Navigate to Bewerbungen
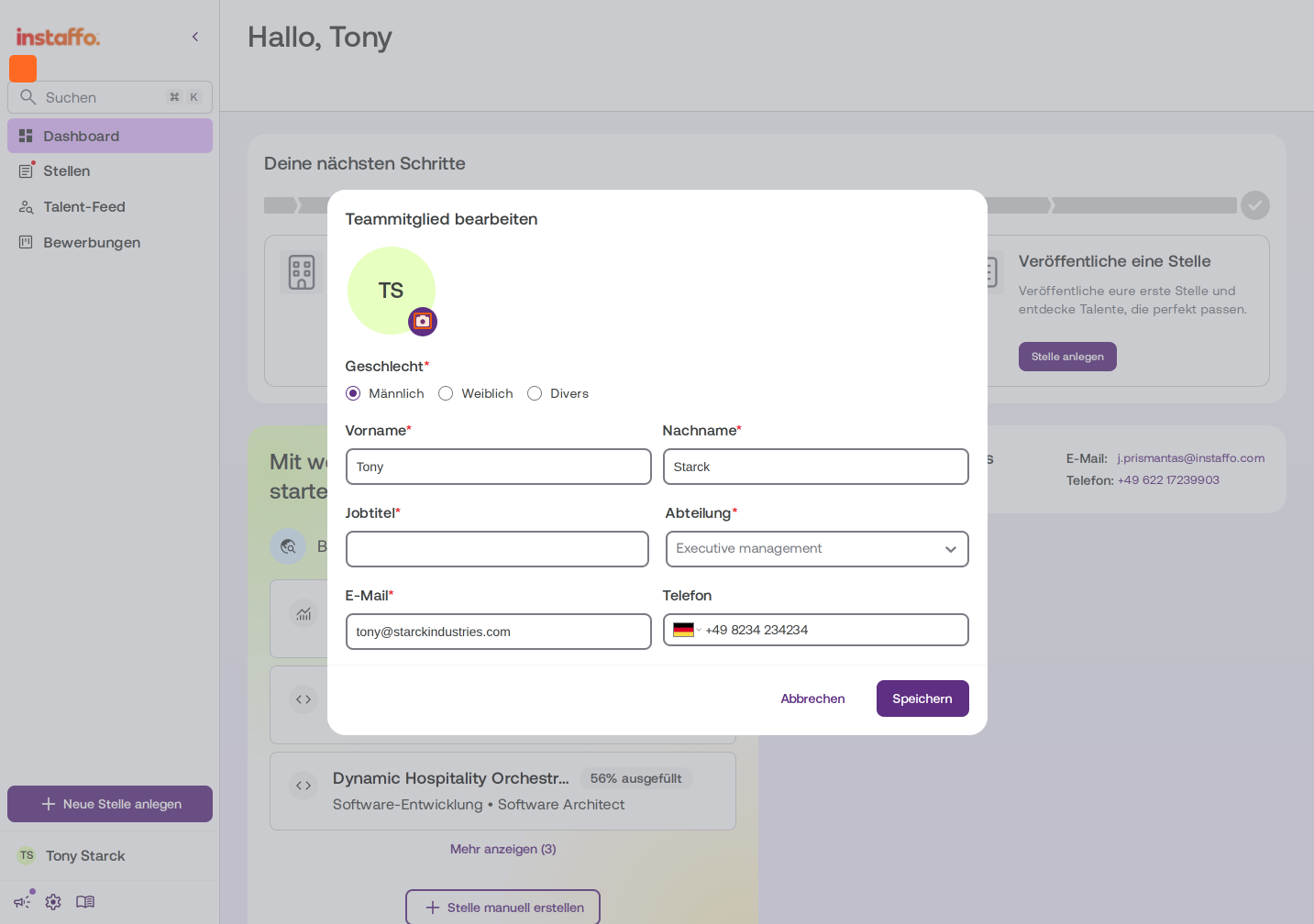The height and width of the screenshot is (924, 1314). pos(110,243)
